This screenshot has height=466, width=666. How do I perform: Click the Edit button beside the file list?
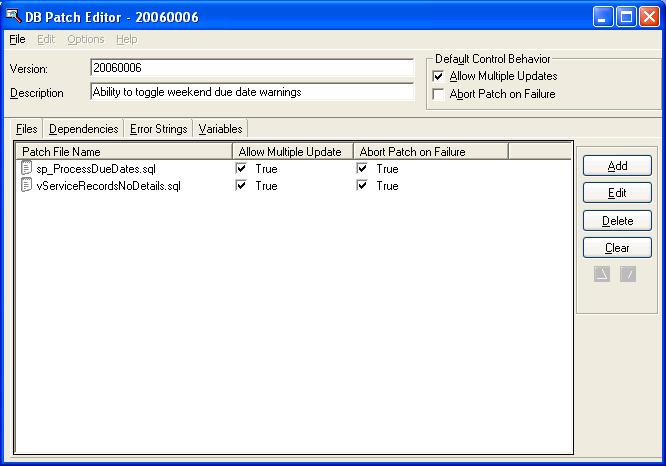click(x=617, y=193)
